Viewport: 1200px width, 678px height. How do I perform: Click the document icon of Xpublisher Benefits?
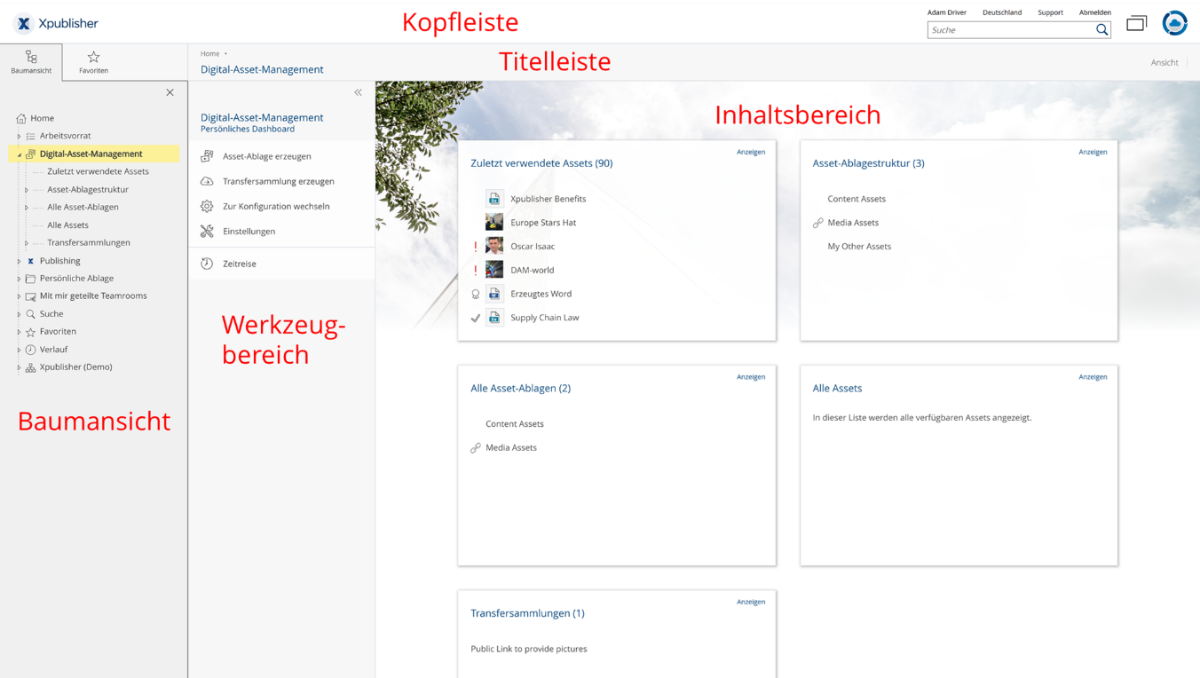[494, 199]
